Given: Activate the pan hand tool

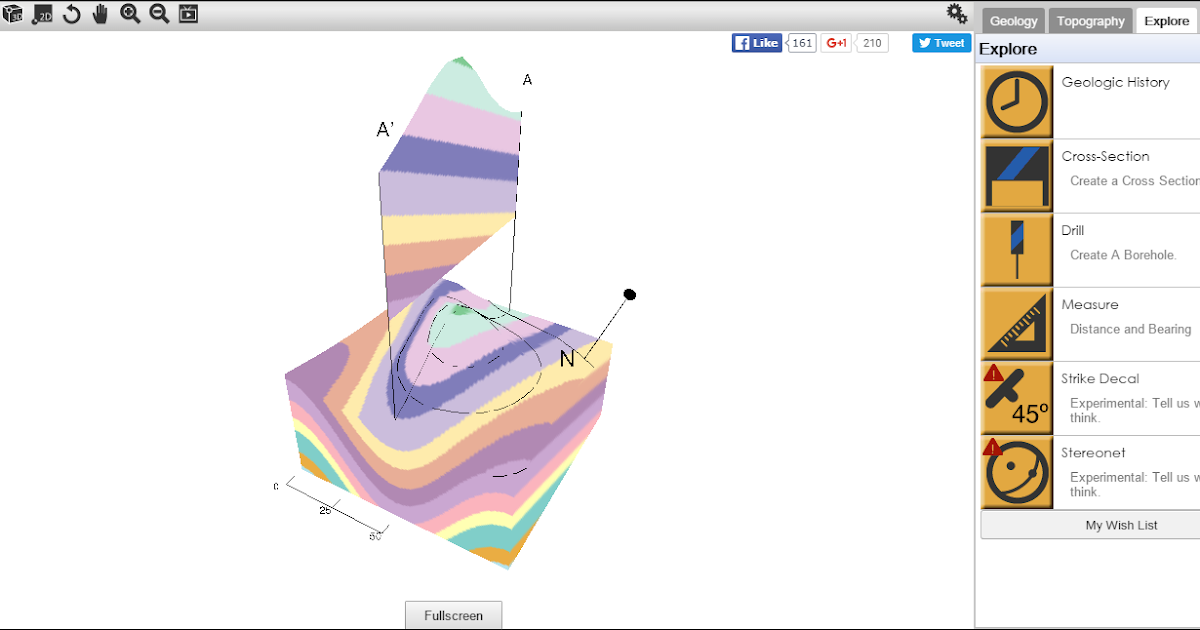Looking at the screenshot, I should (x=100, y=14).
